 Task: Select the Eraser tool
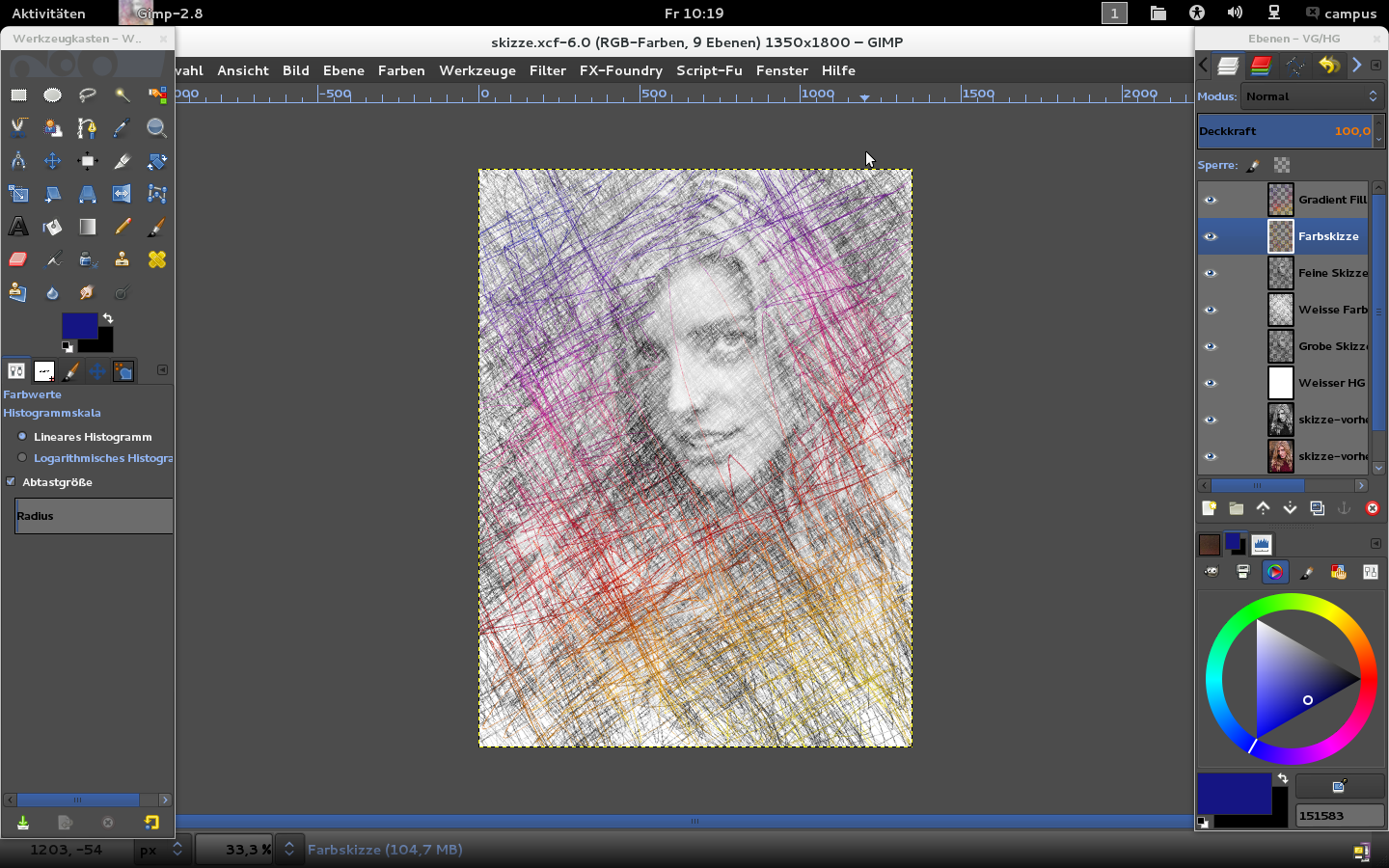18,259
